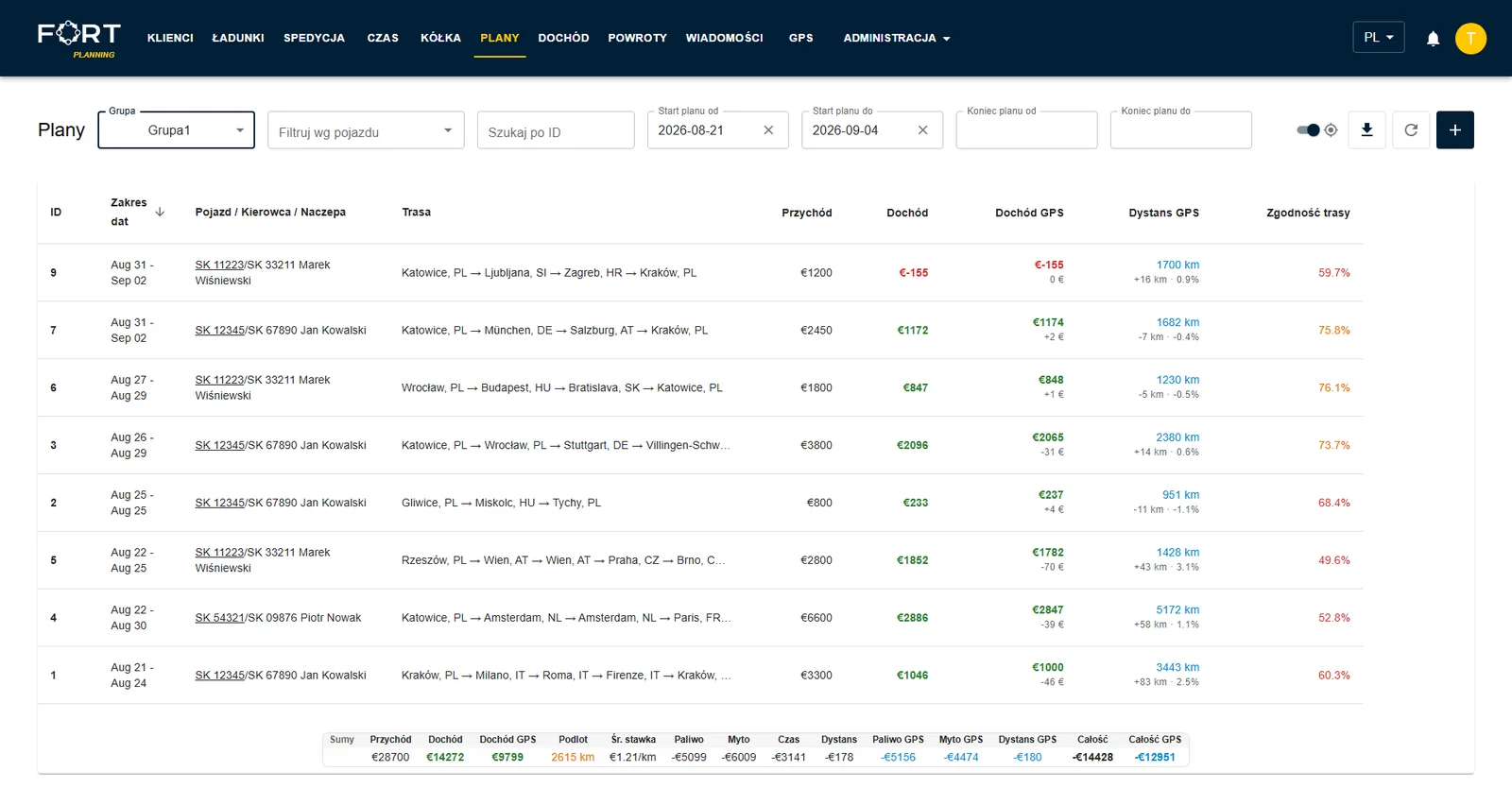Open vehicle SK 12345 link in plan 1
The image size is (1512, 805).
tap(219, 676)
